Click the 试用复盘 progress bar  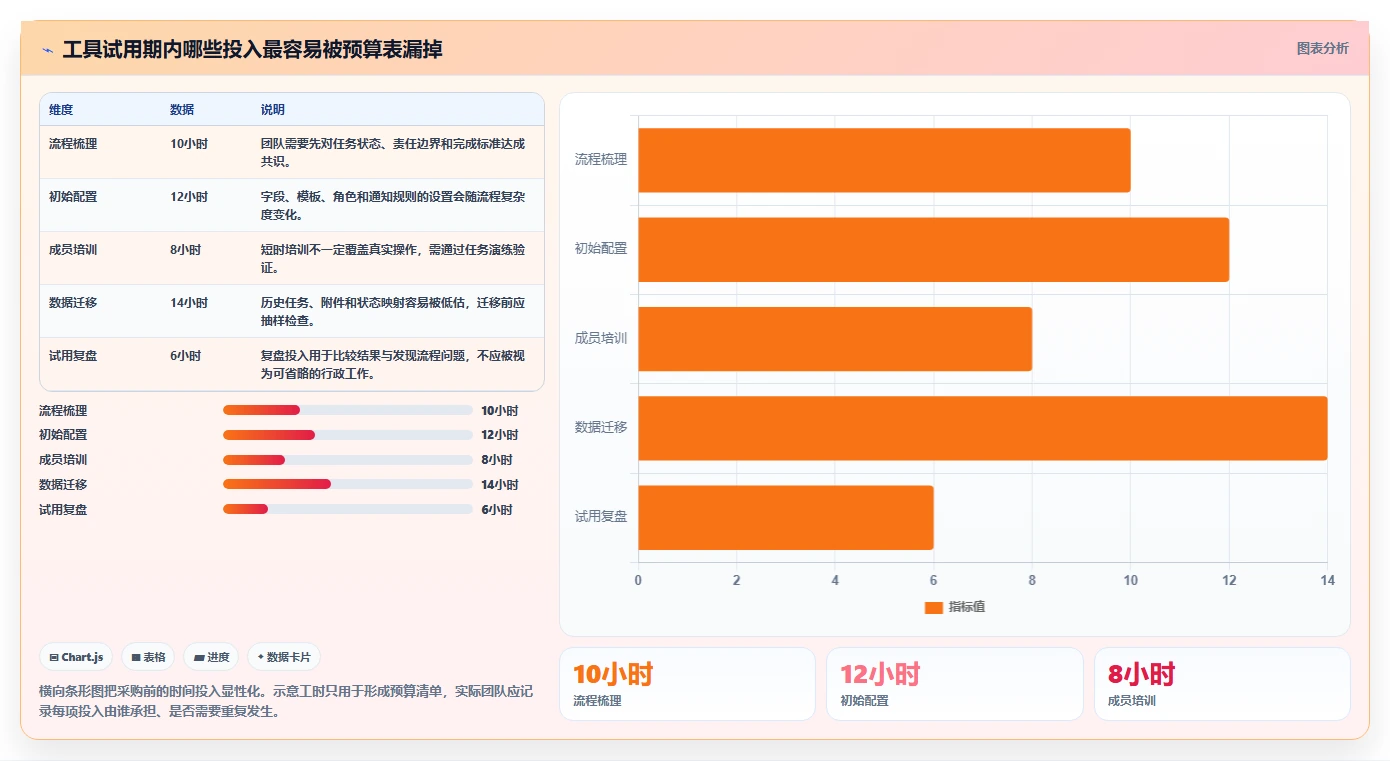[x=347, y=509]
